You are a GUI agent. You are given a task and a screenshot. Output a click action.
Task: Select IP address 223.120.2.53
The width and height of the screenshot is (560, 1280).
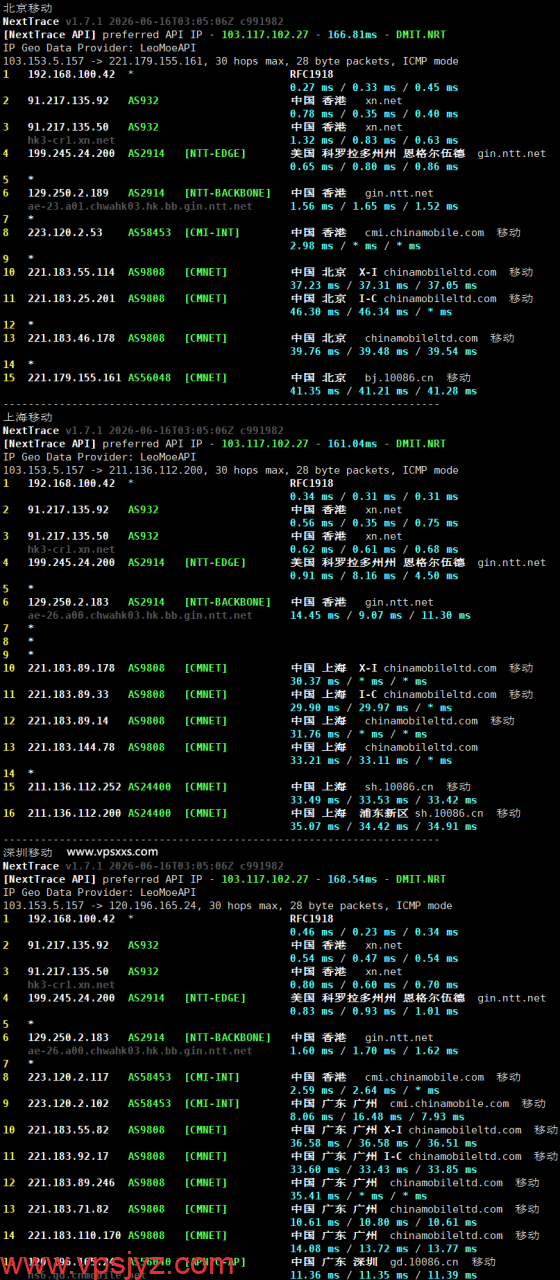click(65, 233)
